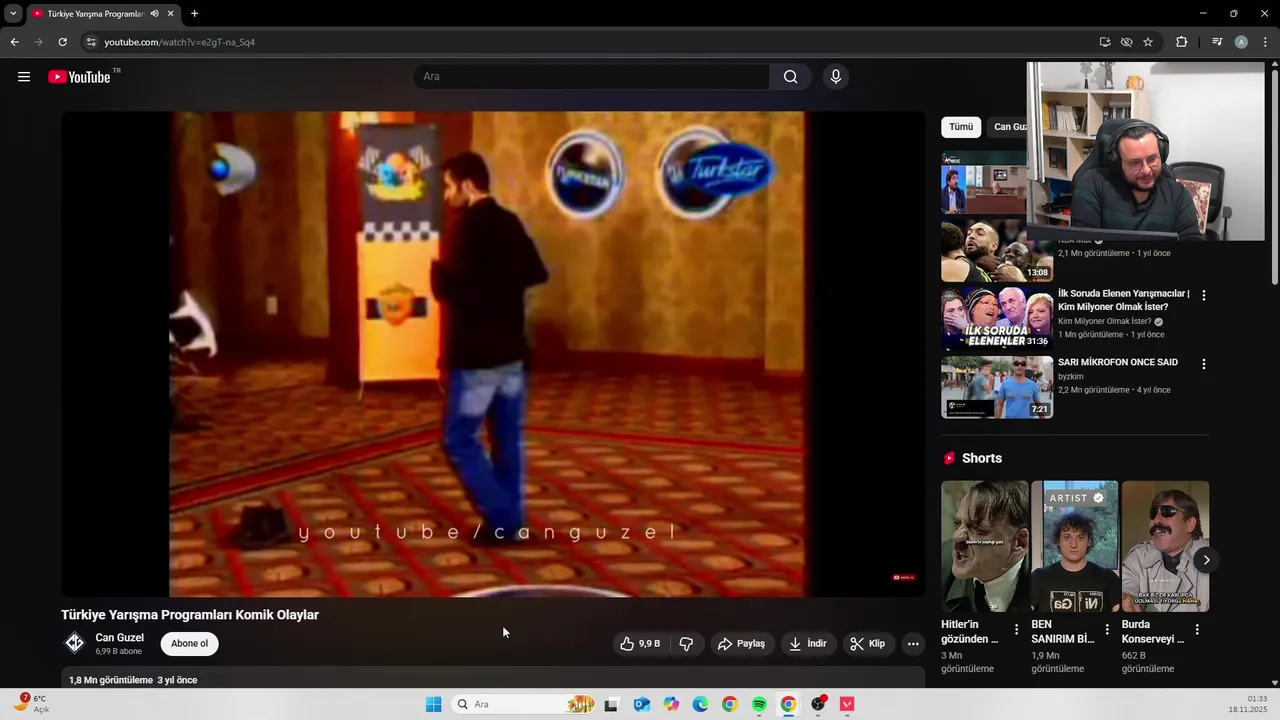This screenshot has width=1280, height=720.
Task: Open Task View from taskbar
Action: 611,704
